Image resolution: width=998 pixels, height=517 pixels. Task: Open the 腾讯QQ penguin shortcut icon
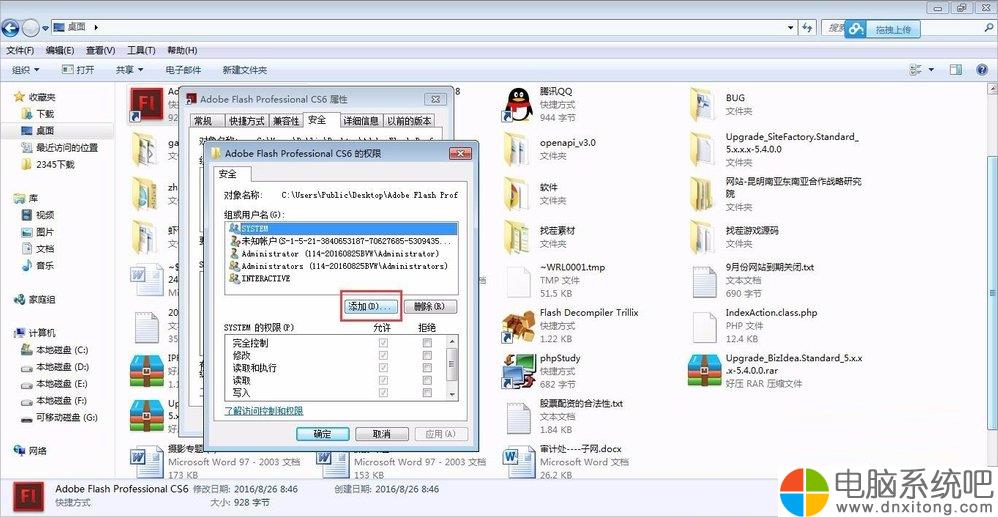[x=519, y=105]
